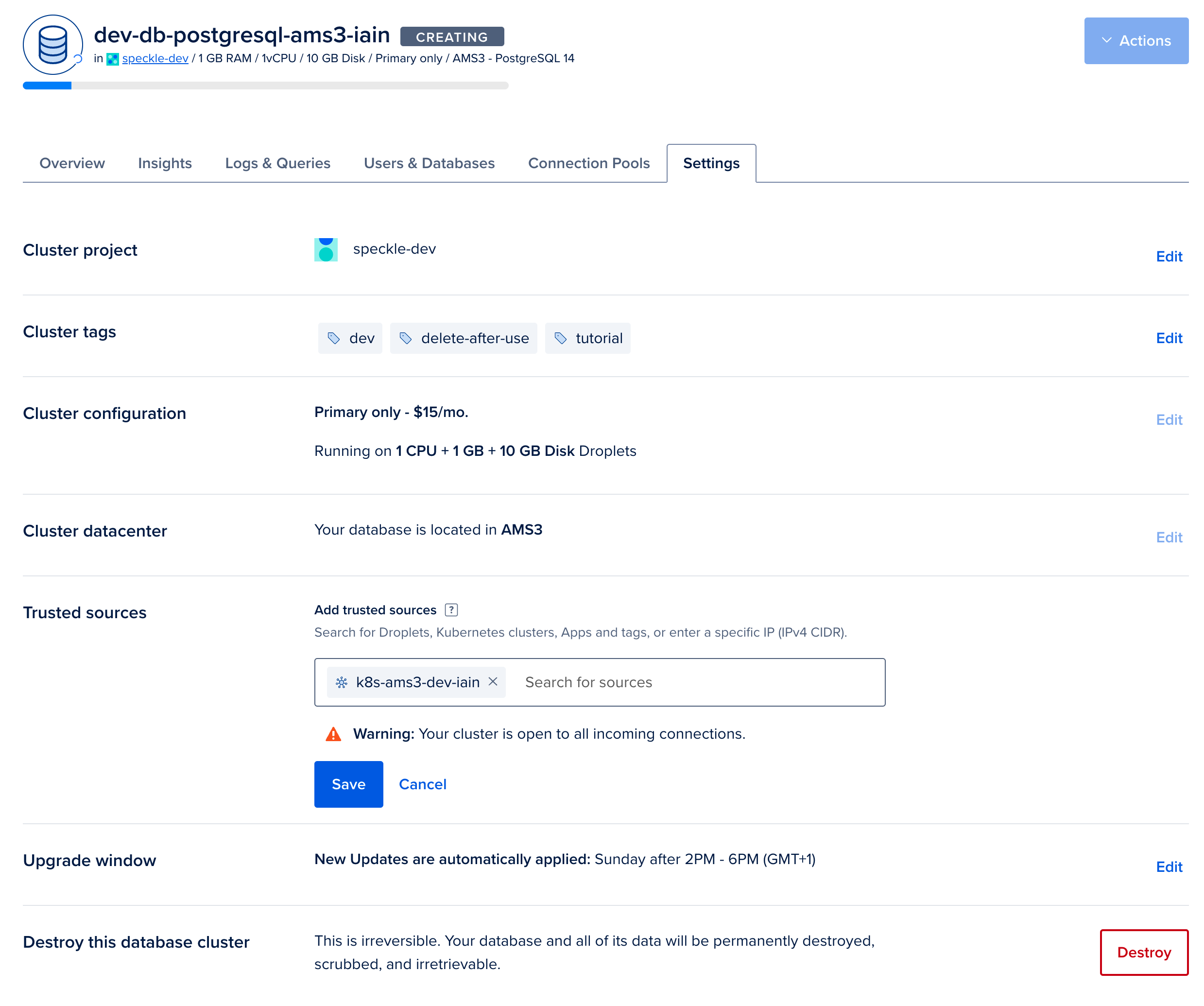
Task: Click the tutorial tag
Action: pyautogui.click(x=587, y=338)
